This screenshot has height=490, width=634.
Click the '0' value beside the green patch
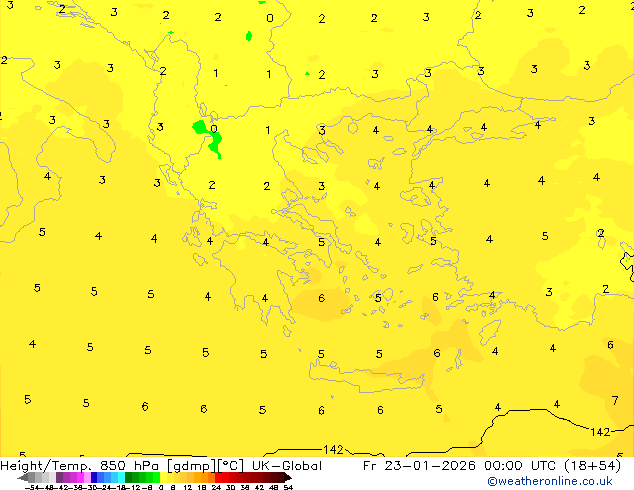(x=214, y=129)
